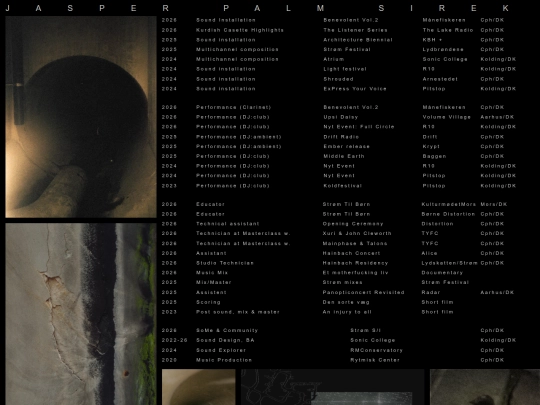Select 'Xuri & John Cleworth' entry
This screenshot has height=405, width=540.
coord(357,233)
